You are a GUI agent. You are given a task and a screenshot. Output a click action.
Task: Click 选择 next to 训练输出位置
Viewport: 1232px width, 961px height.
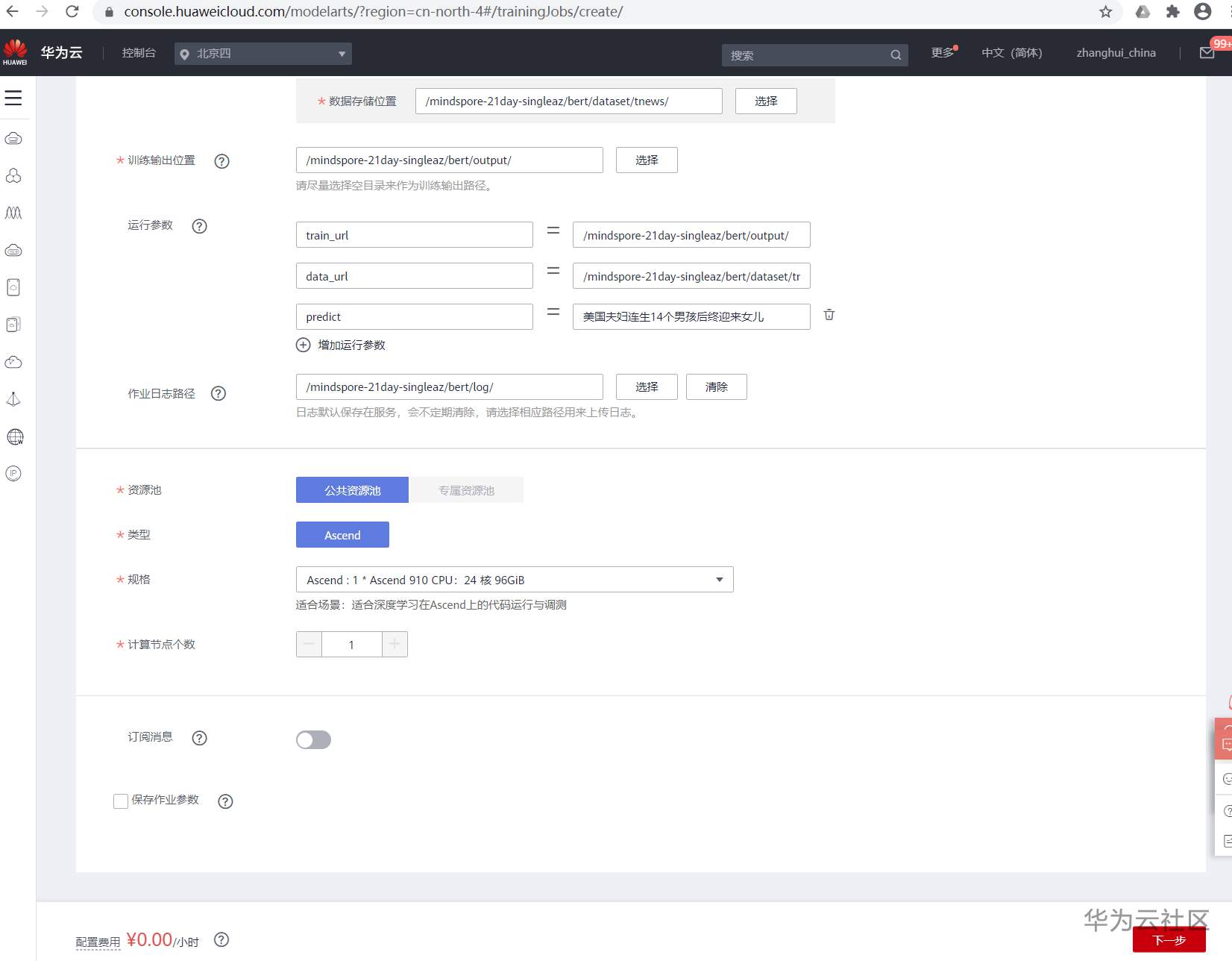click(x=647, y=160)
